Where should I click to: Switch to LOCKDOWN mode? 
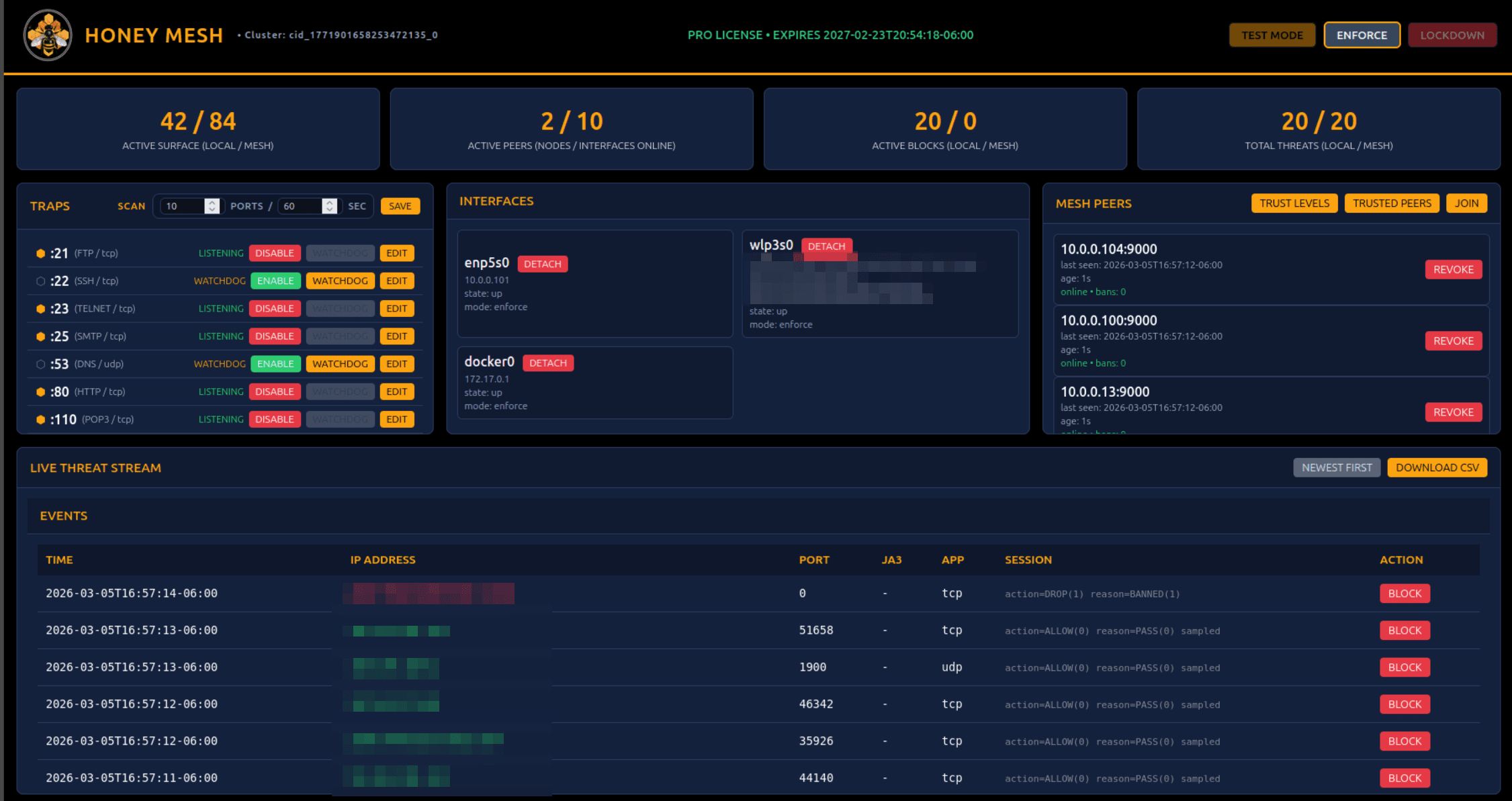1452,35
